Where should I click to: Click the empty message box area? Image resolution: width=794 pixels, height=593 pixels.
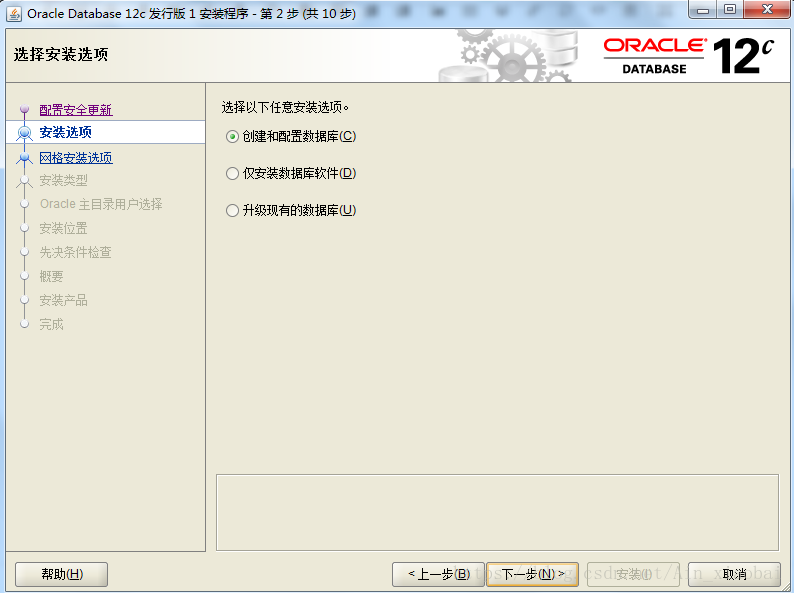coord(497,512)
